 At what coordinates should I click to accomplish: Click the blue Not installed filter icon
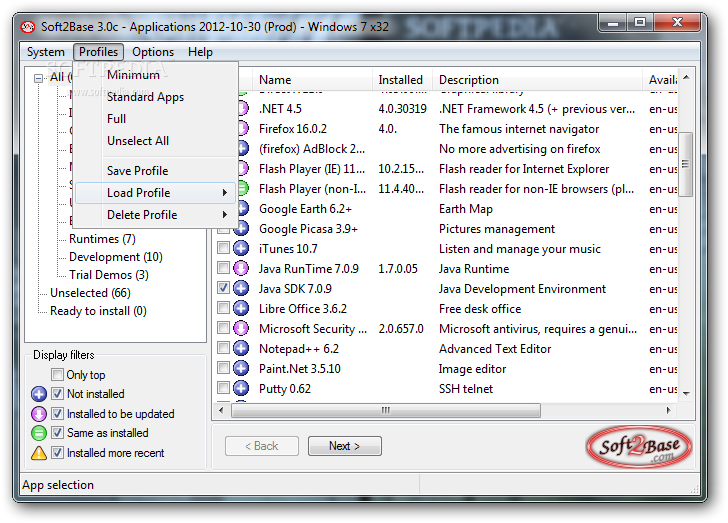pyautogui.click(x=39, y=394)
